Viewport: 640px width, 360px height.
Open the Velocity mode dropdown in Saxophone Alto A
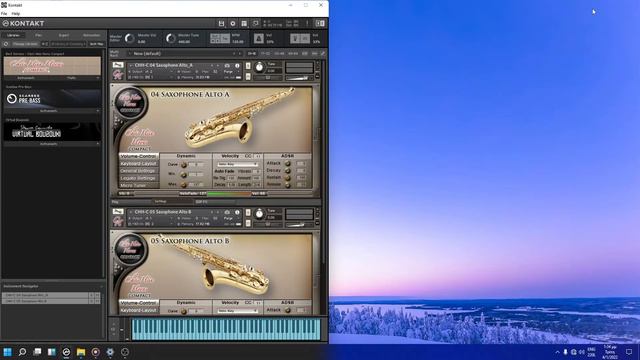(x=238, y=164)
